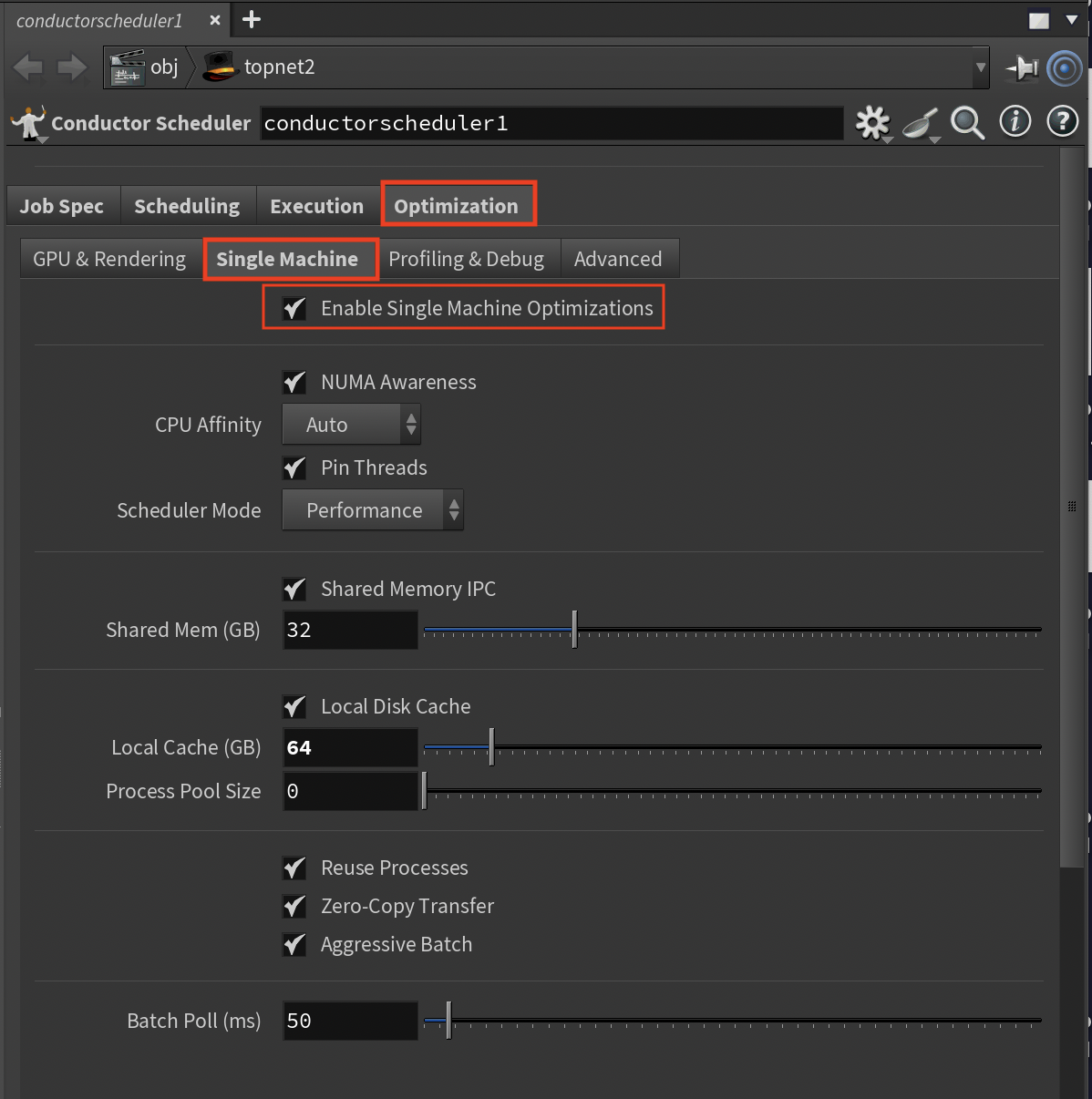Click the forward navigation arrow

[x=71, y=67]
